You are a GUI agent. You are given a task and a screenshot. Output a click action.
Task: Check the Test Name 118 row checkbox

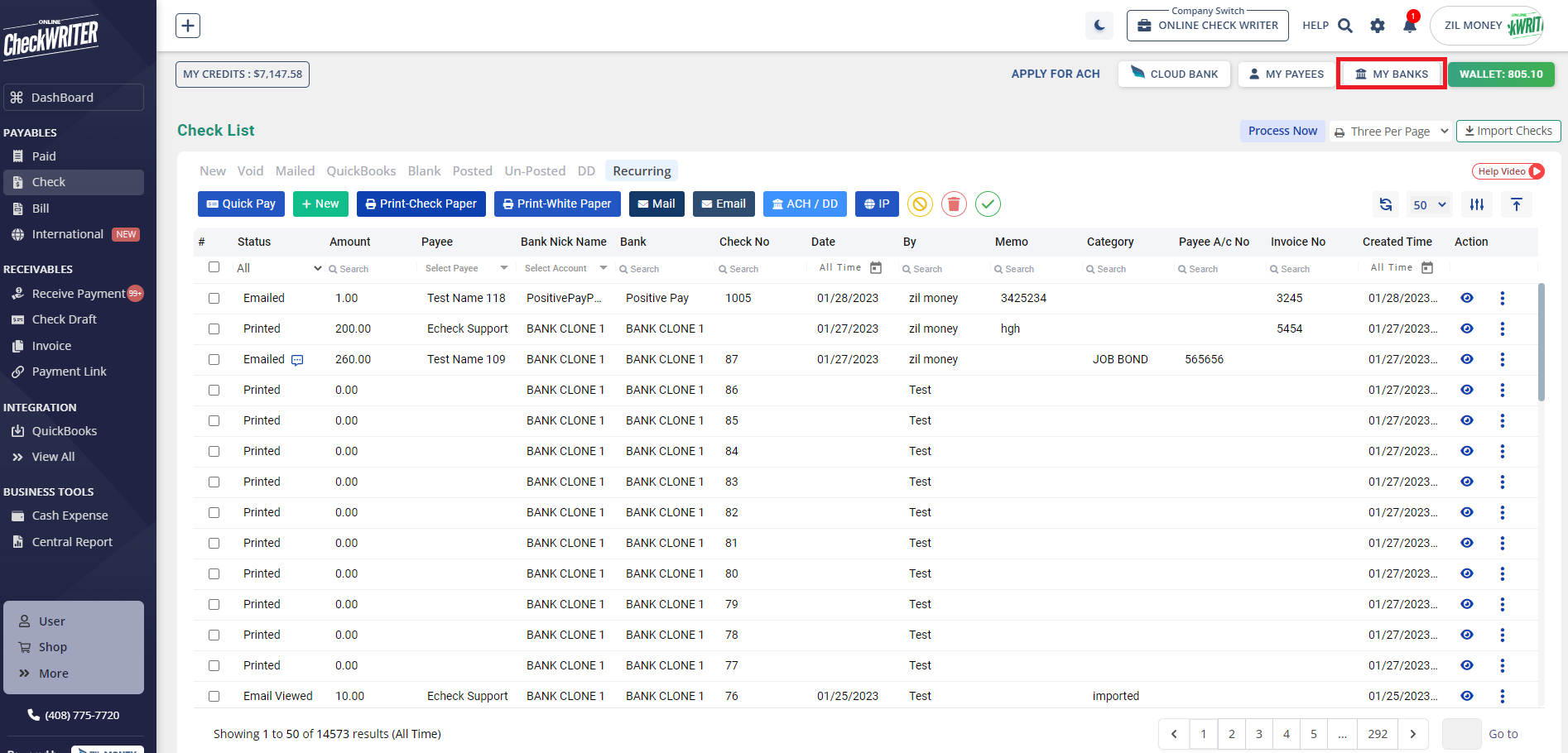pyautogui.click(x=214, y=298)
